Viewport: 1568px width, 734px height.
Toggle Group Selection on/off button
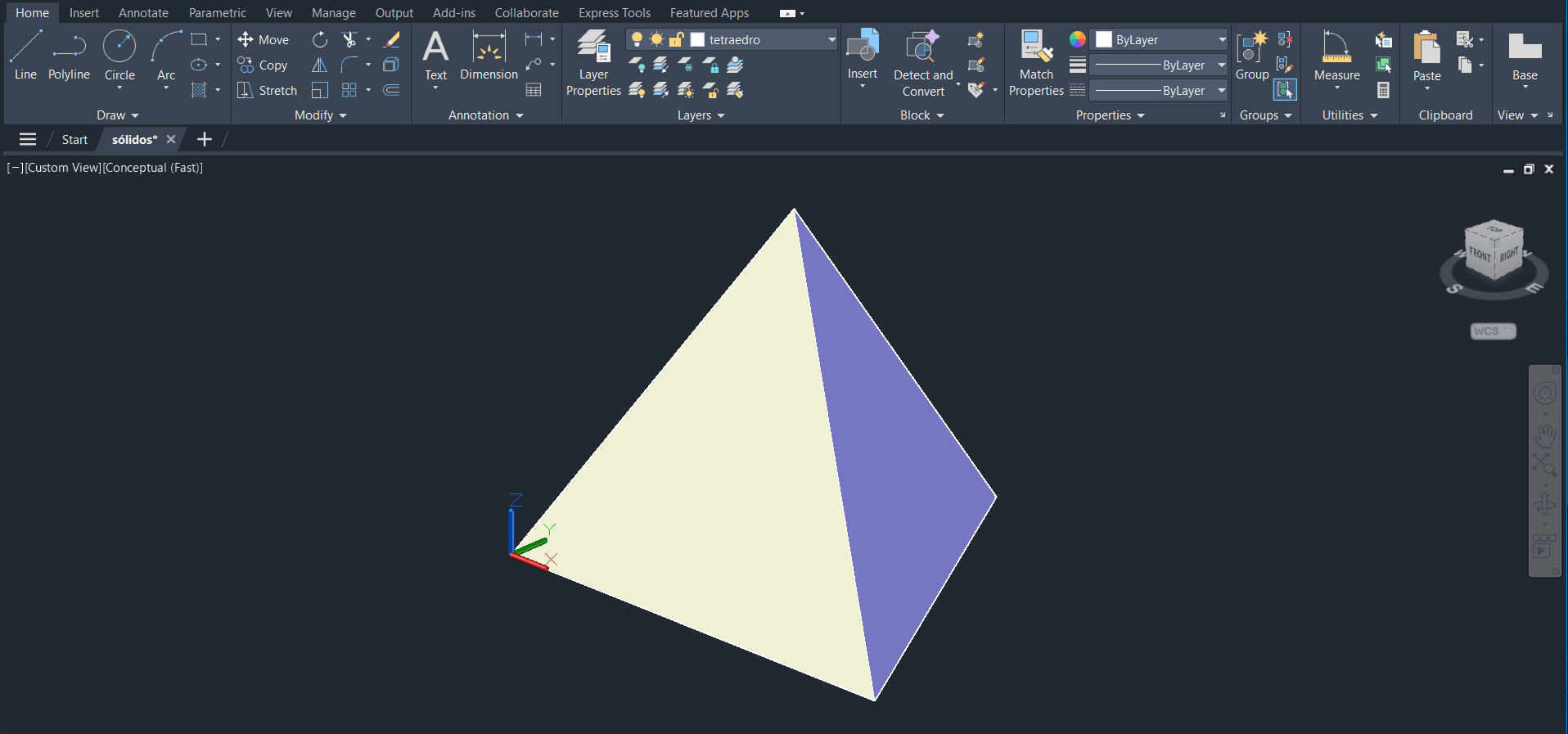coord(1285,90)
